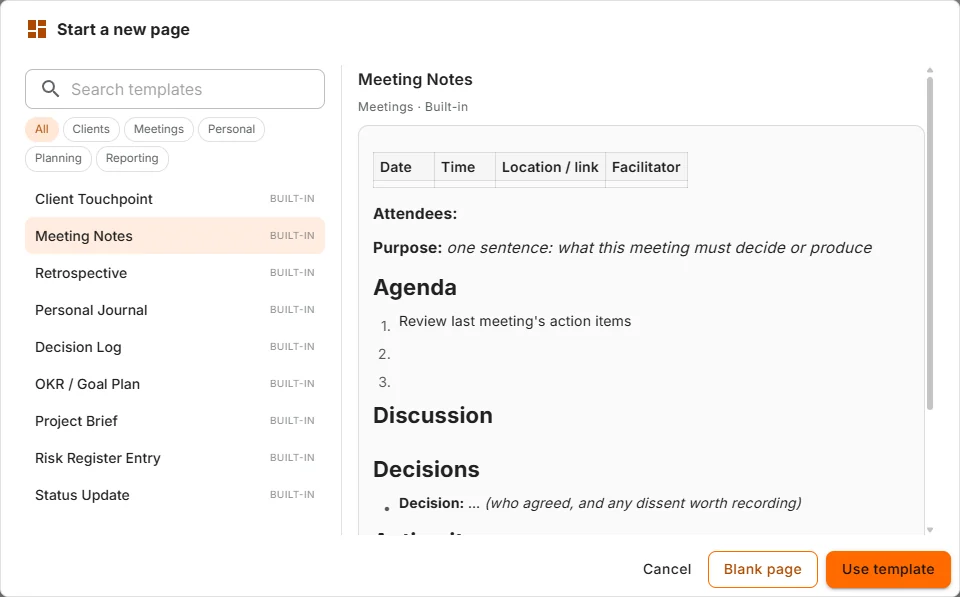Viewport: 960px width, 597px height.
Task: Click the magnifier icon in the search box
Action: pyautogui.click(x=50, y=89)
